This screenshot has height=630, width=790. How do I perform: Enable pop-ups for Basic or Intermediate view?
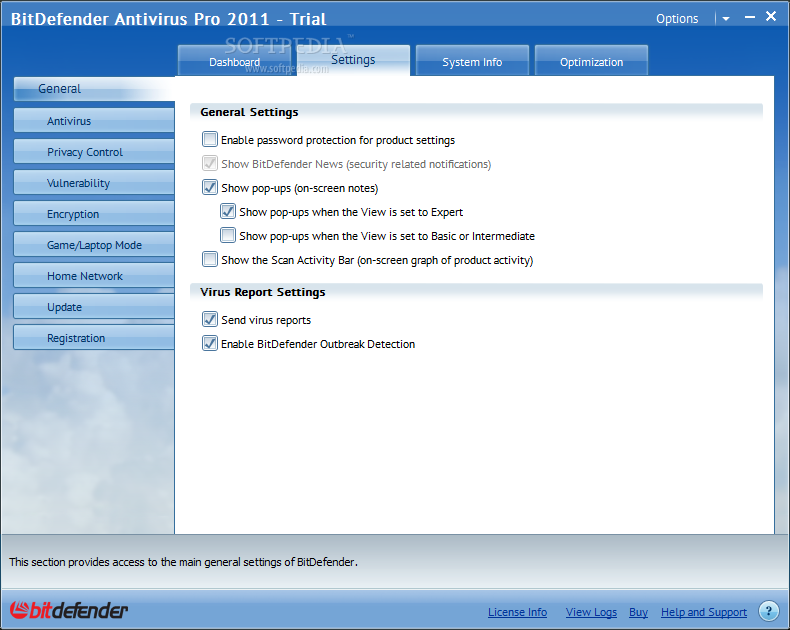[x=228, y=235]
